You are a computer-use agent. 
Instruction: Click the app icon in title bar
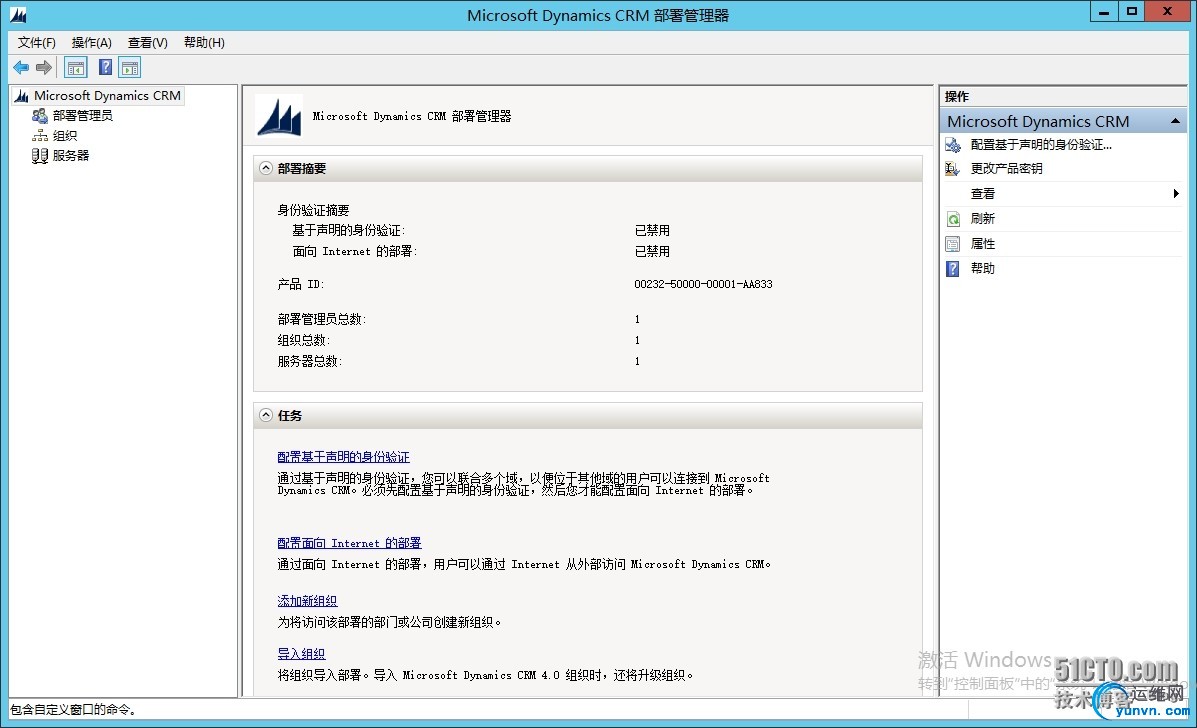(x=18, y=14)
